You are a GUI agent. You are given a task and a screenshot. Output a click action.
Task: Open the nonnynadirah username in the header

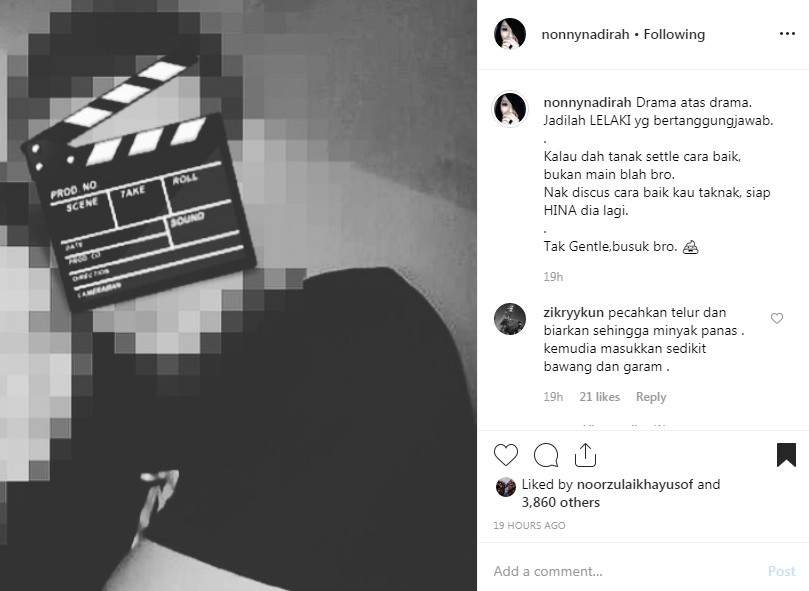pyautogui.click(x=585, y=35)
